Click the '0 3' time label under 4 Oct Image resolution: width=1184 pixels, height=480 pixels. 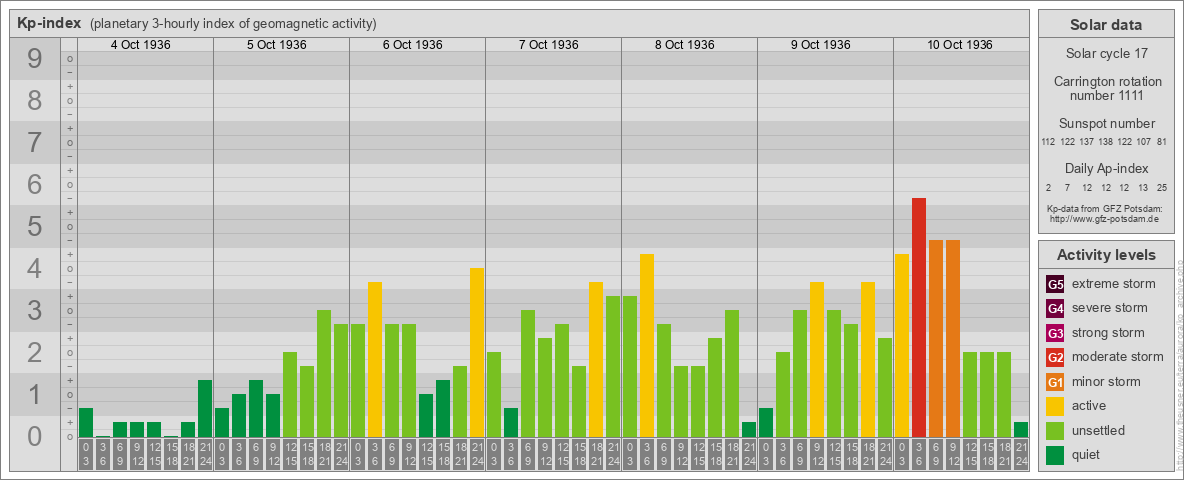85,454
